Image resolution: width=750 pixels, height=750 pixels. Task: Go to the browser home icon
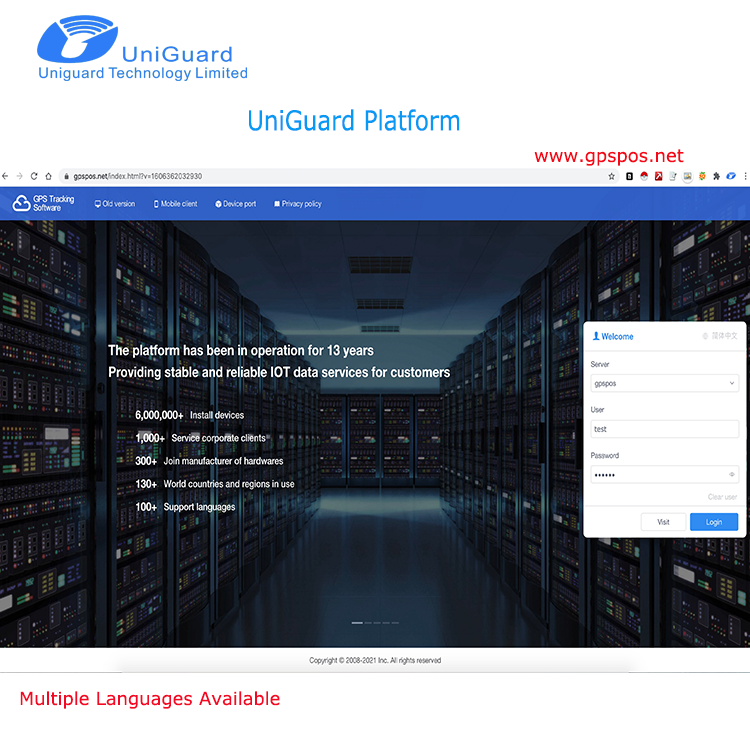pos(48,176)
